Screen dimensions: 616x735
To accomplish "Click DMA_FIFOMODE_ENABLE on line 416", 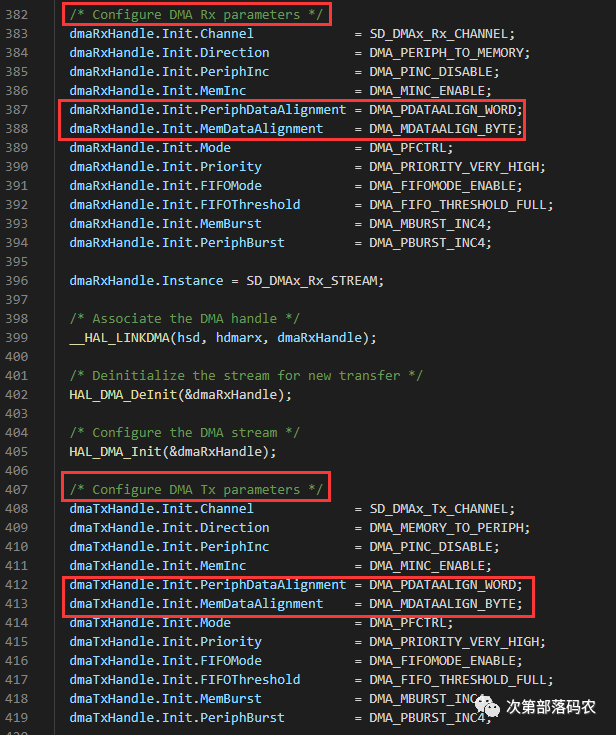I will coord(443,660).
